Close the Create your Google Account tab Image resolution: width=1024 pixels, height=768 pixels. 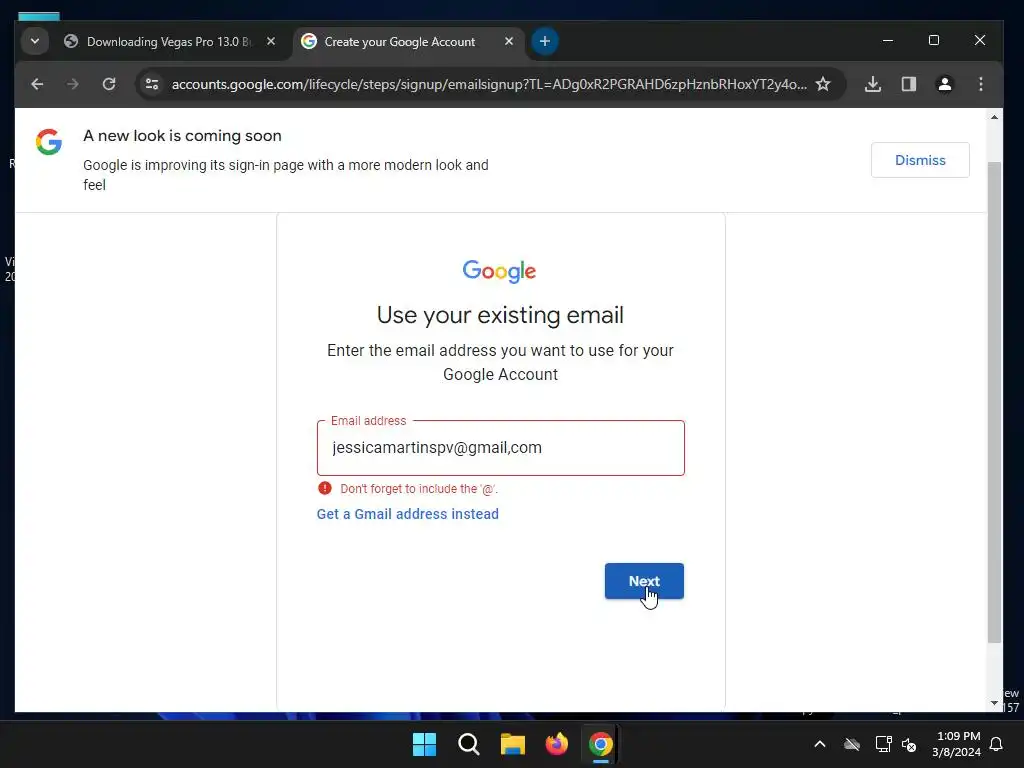point(509,41)
